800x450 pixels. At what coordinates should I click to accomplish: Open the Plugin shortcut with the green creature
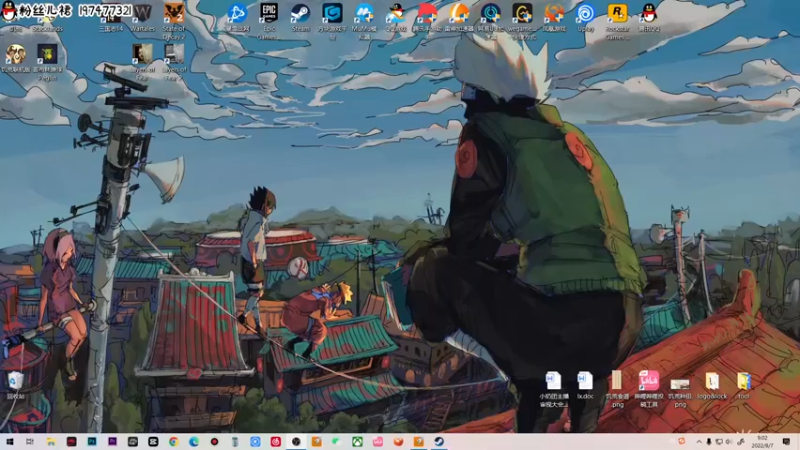point(47,61)
